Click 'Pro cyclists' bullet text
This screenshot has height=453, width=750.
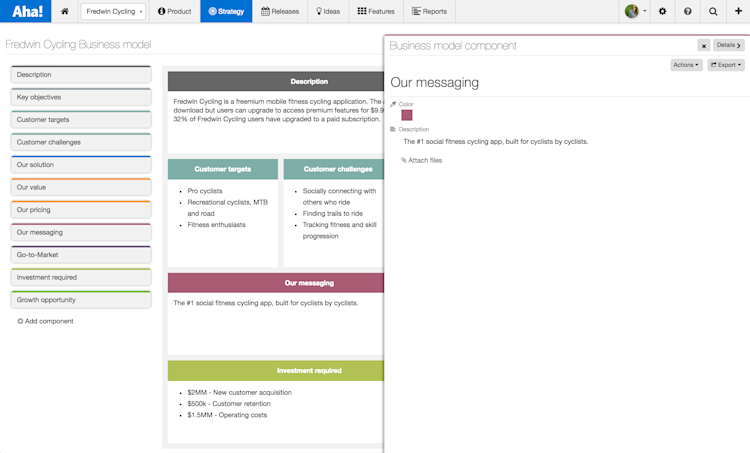pos(205,191)
